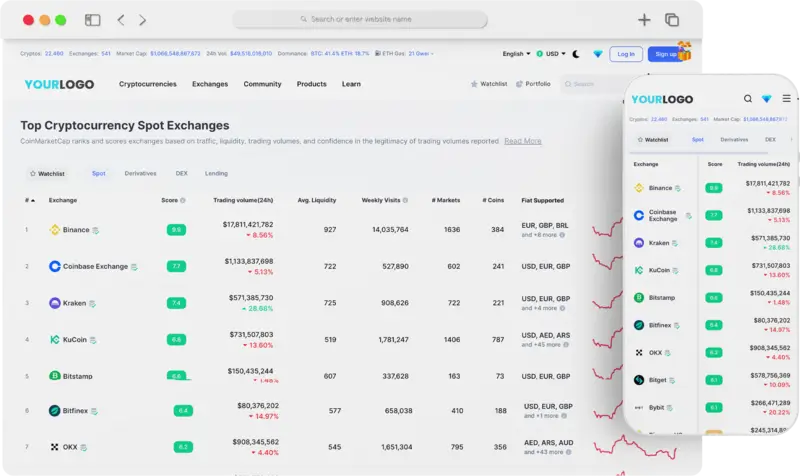Image resolution: width=800 pixels, height=476 pixels.
Task: Open the Products menu
Action: point(311,84)
